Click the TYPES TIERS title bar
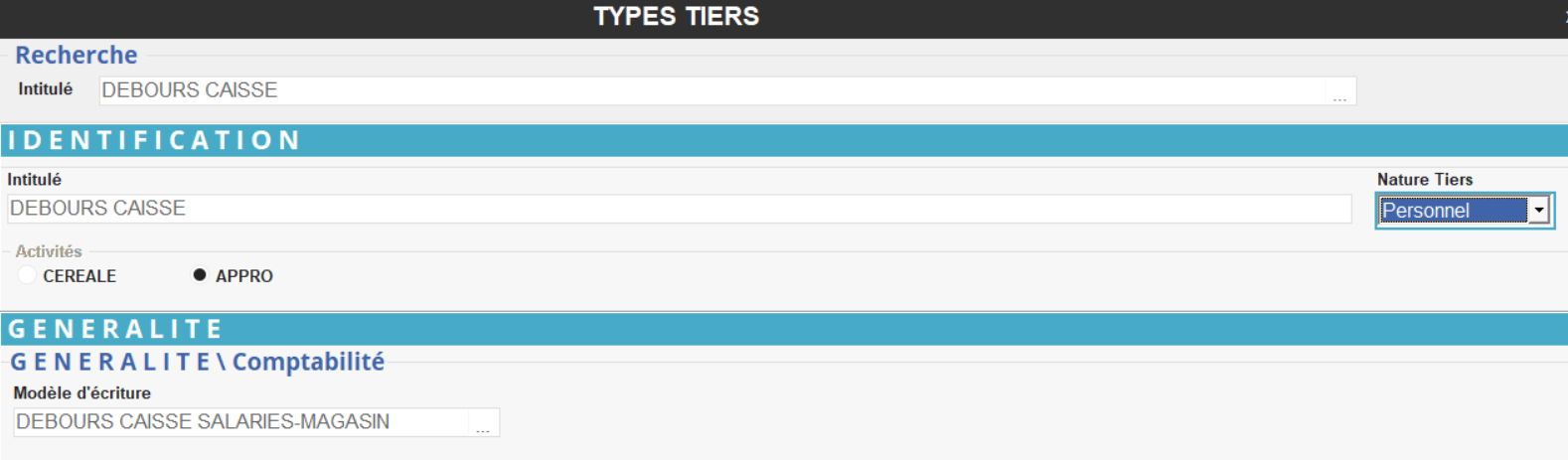This screenshot has width=1568, height=460. pos(676,17)
